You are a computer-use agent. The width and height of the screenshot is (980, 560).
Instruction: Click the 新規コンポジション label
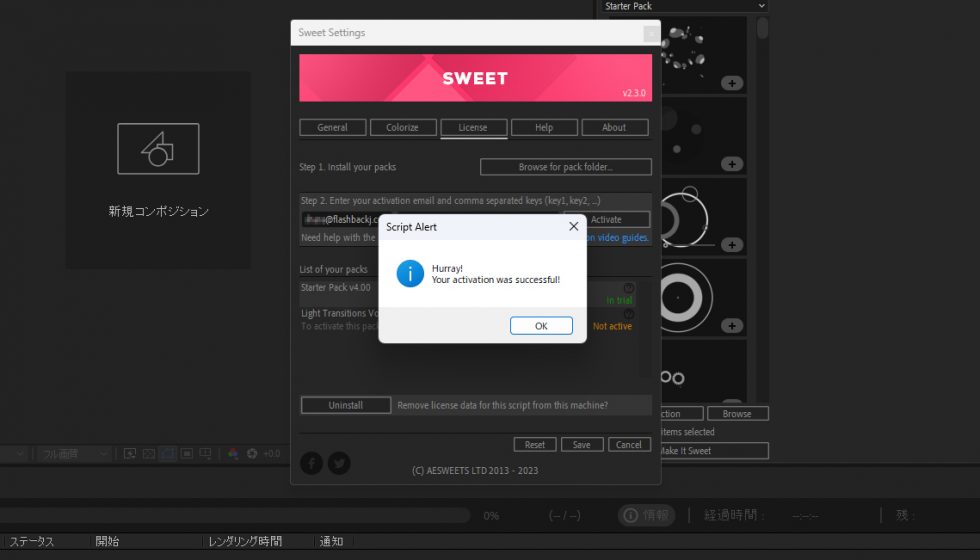tap(158, 211)
